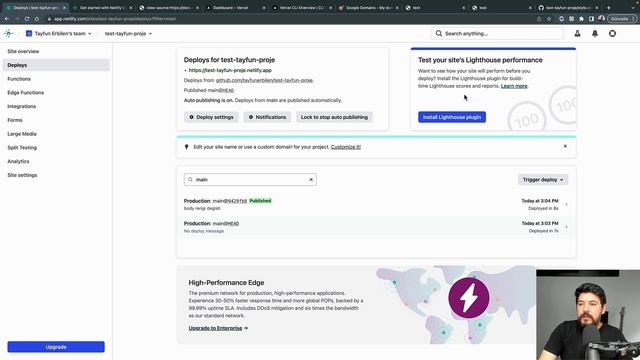Image resolution: width=640 pixels, height=360 pixels.
Task: Open the published production deploy chevron
Action: click(567, 204)
